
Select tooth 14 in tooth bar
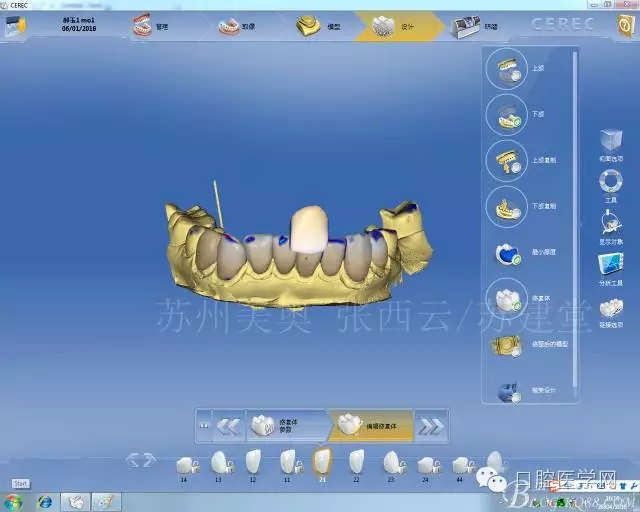point(185,464)
